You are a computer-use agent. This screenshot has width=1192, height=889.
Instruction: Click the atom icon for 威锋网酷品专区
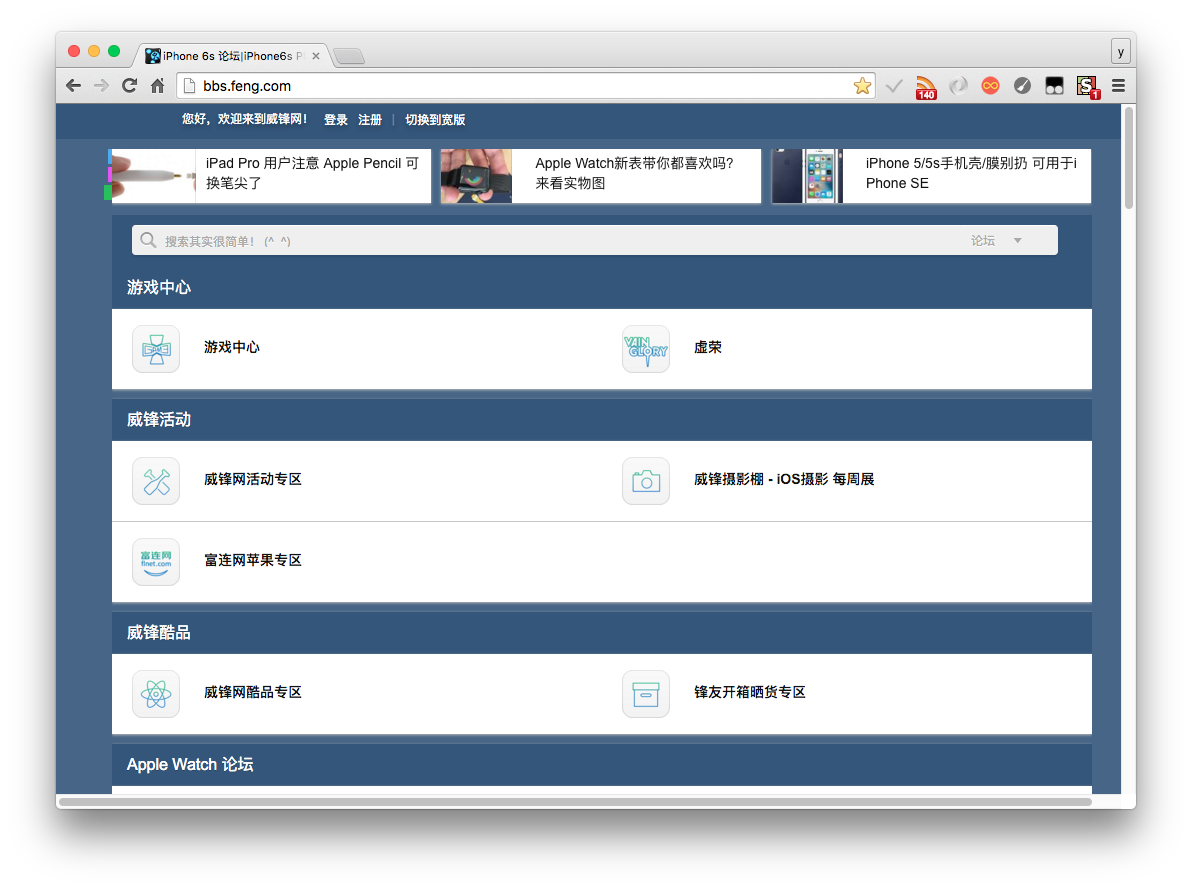[x=156, y=694]
